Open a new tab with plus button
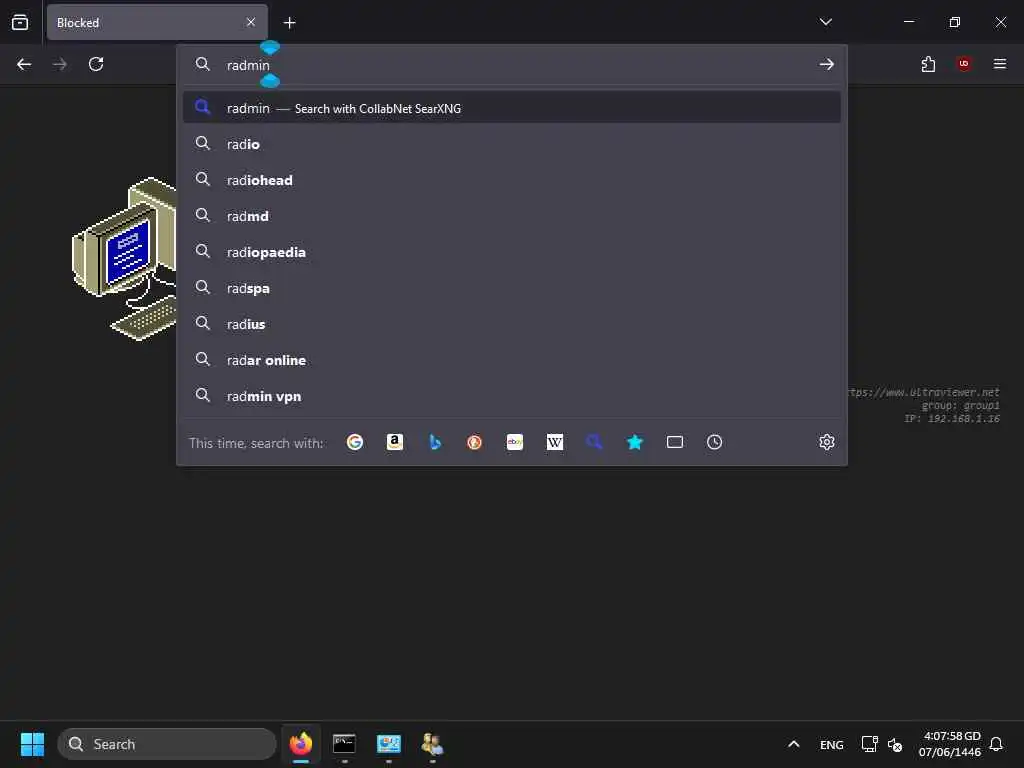 [x=289, y=23]
